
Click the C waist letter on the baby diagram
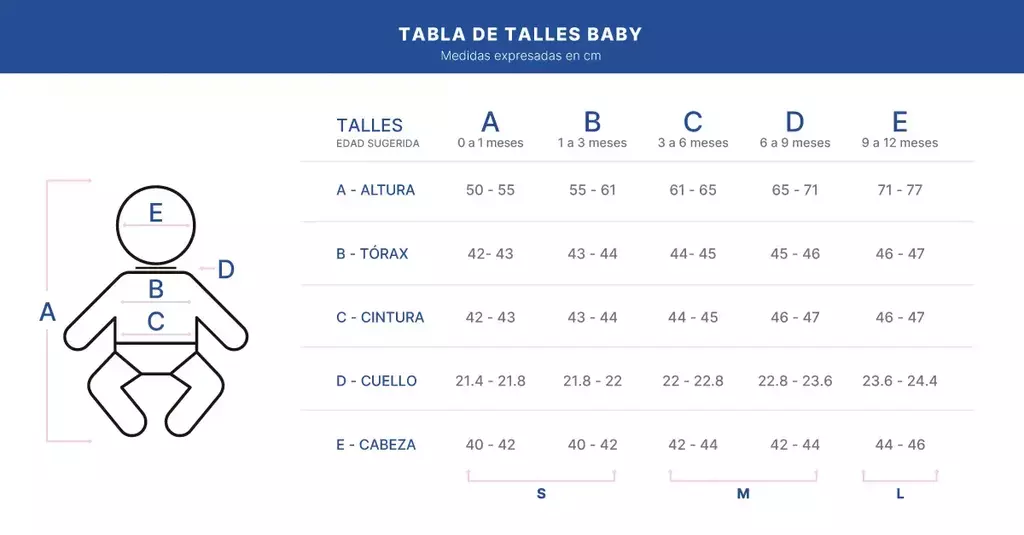(x=156, y=322)
